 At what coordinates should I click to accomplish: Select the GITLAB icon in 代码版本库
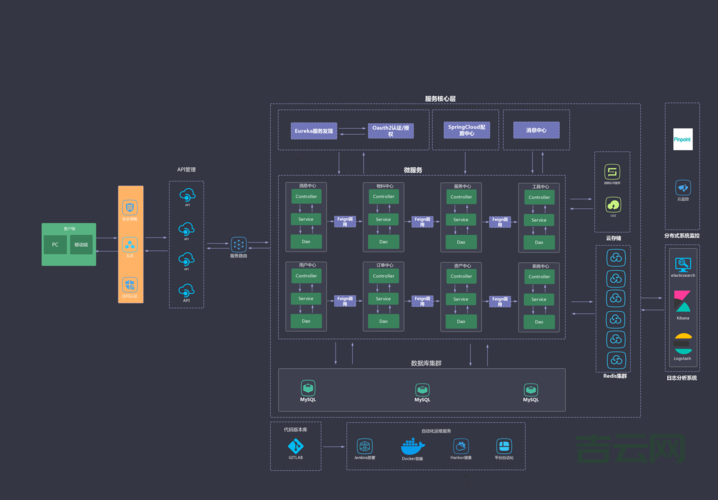295,446
